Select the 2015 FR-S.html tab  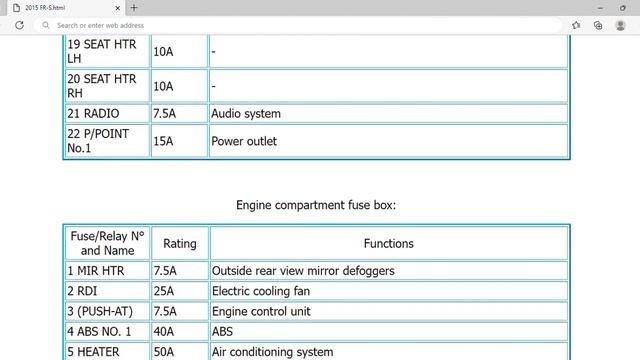pyautogui.click(x=65, y=8)
